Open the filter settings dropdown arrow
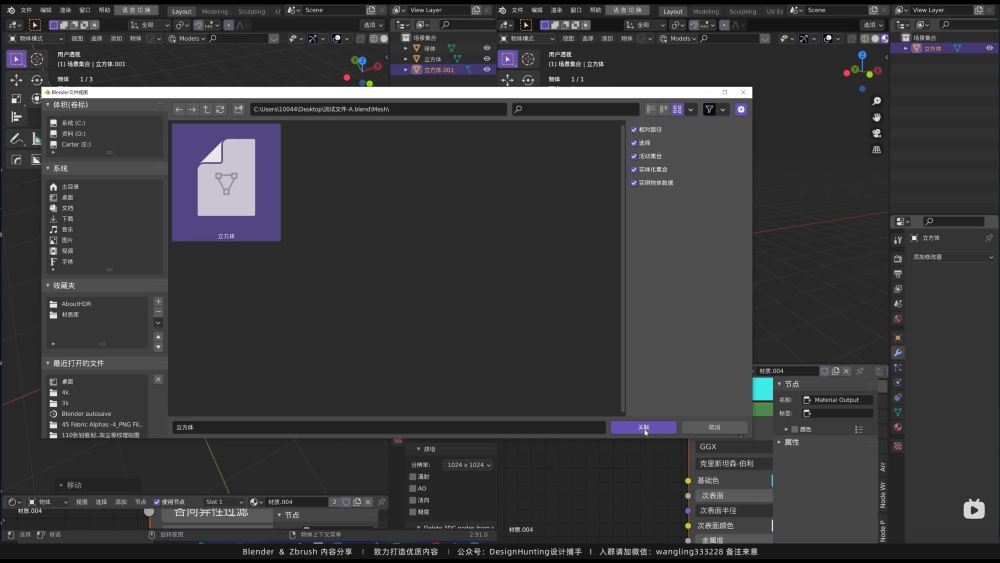The height and width of the screenshot is (563, 1000). click(x=723, y=110)
